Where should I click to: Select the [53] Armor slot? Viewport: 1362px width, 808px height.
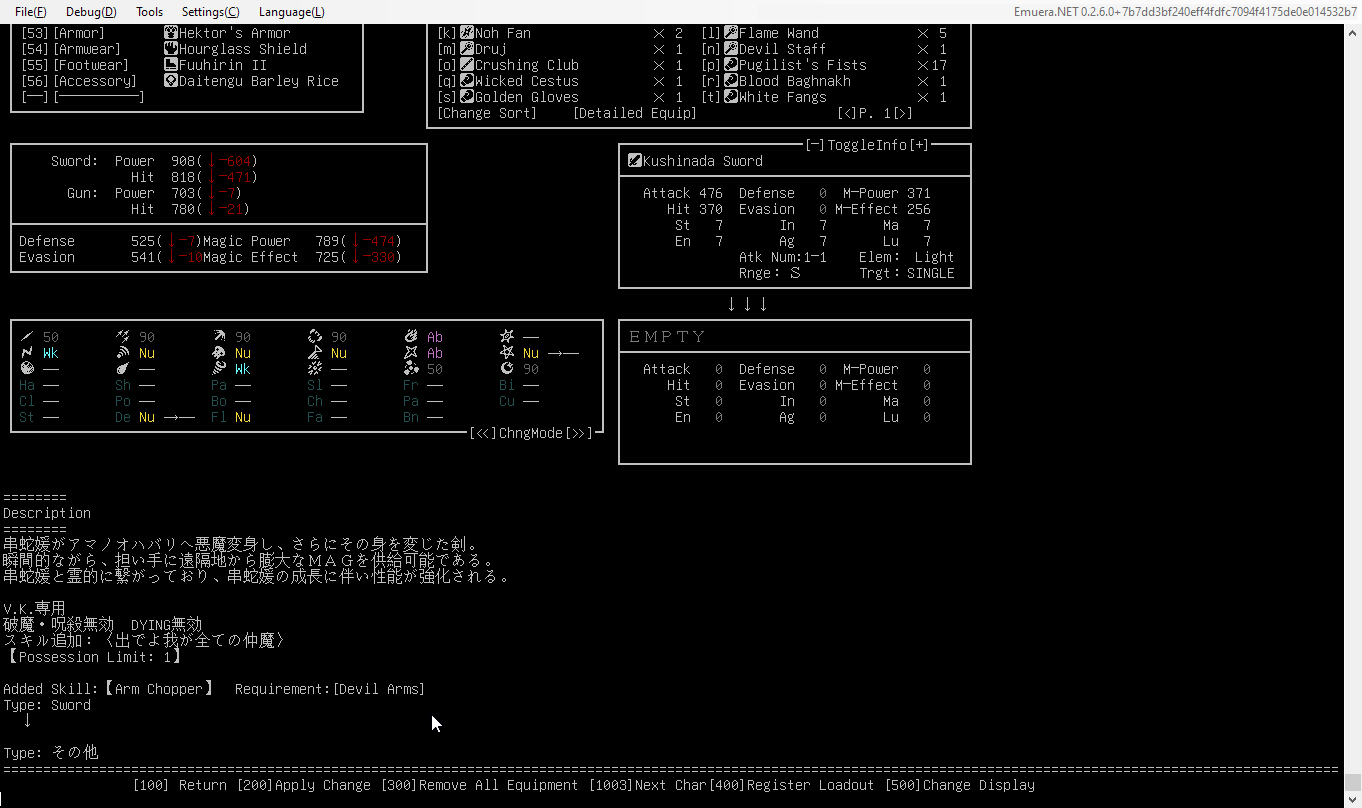point(63,33)
